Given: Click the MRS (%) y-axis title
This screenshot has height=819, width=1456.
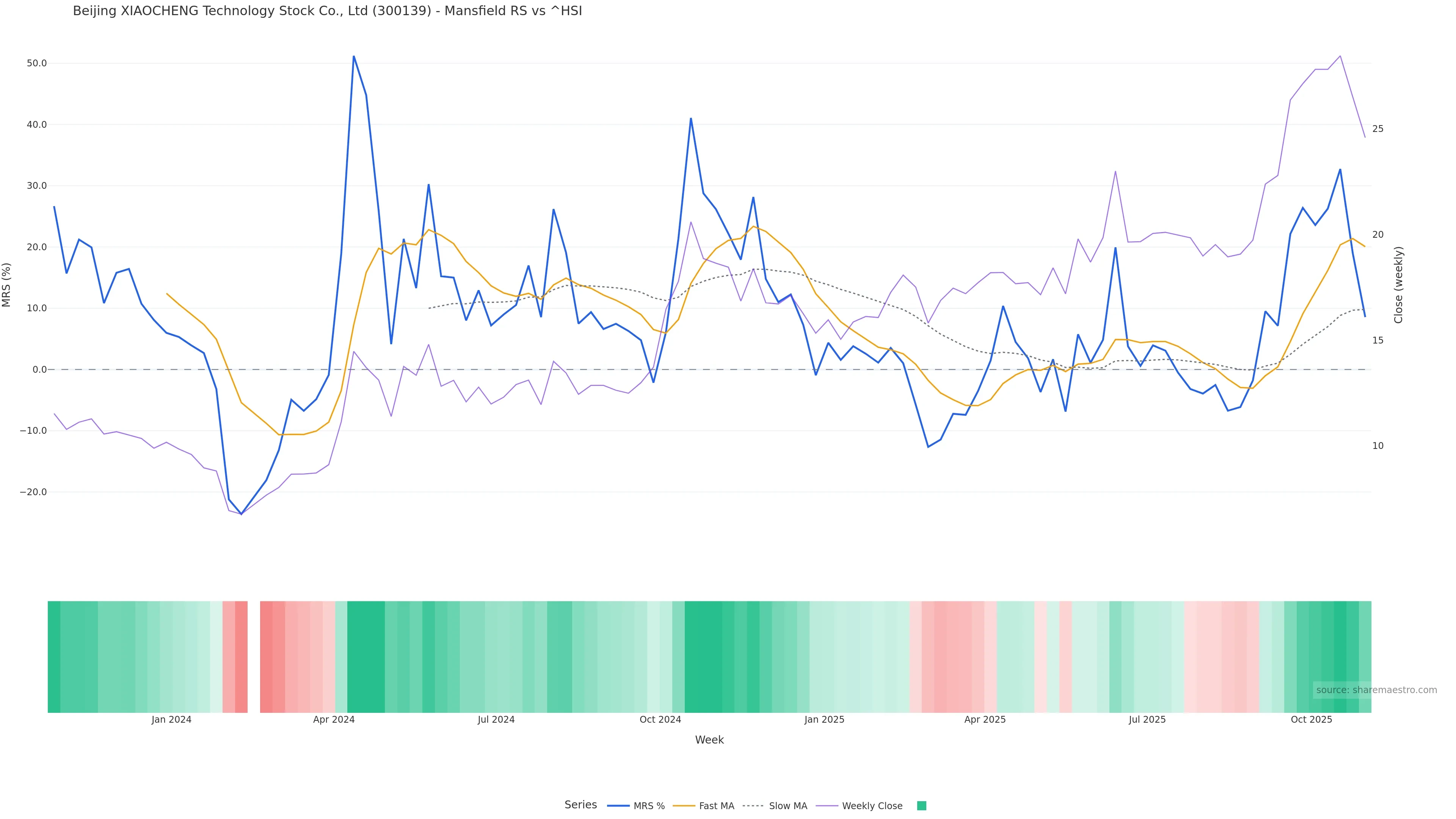Looking at the screenshot, I should [7, 285].
